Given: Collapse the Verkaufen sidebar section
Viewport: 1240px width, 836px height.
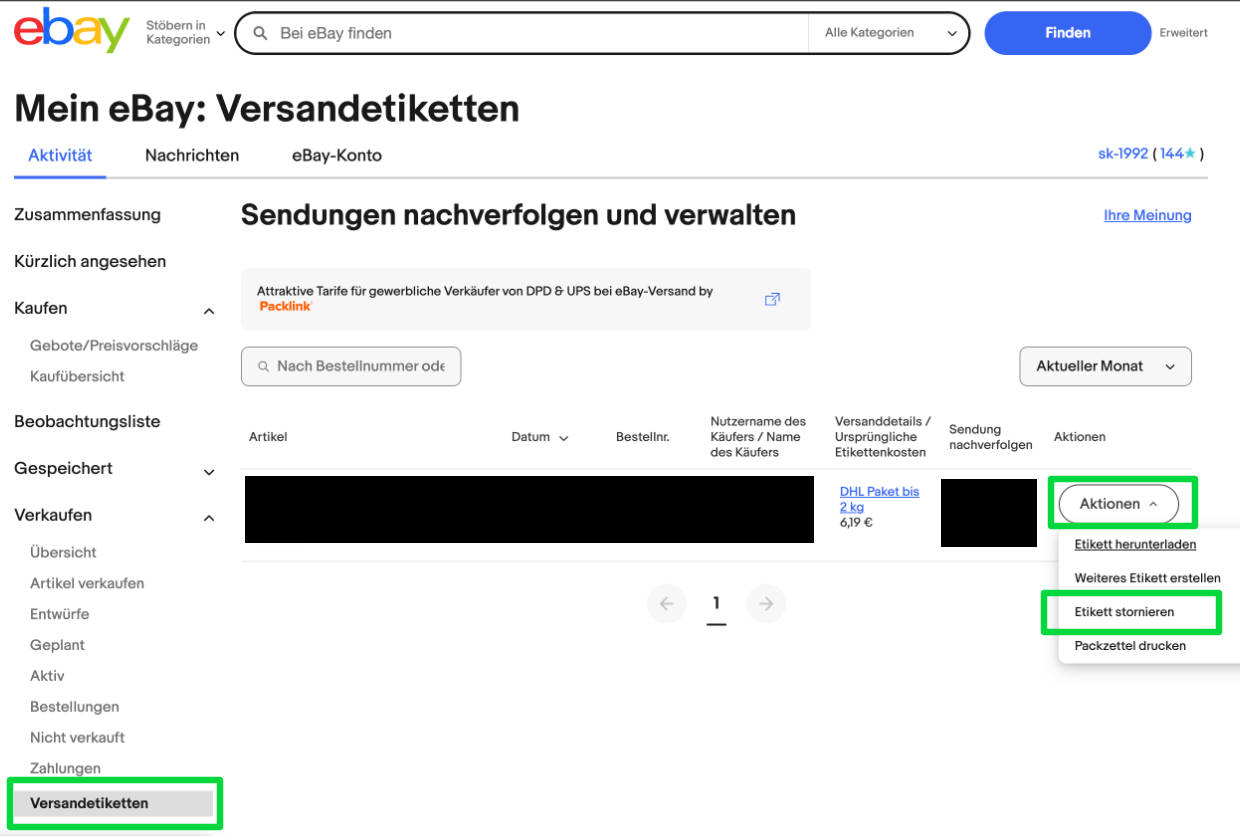Looking at the screenshot, I should coord(209,518).
